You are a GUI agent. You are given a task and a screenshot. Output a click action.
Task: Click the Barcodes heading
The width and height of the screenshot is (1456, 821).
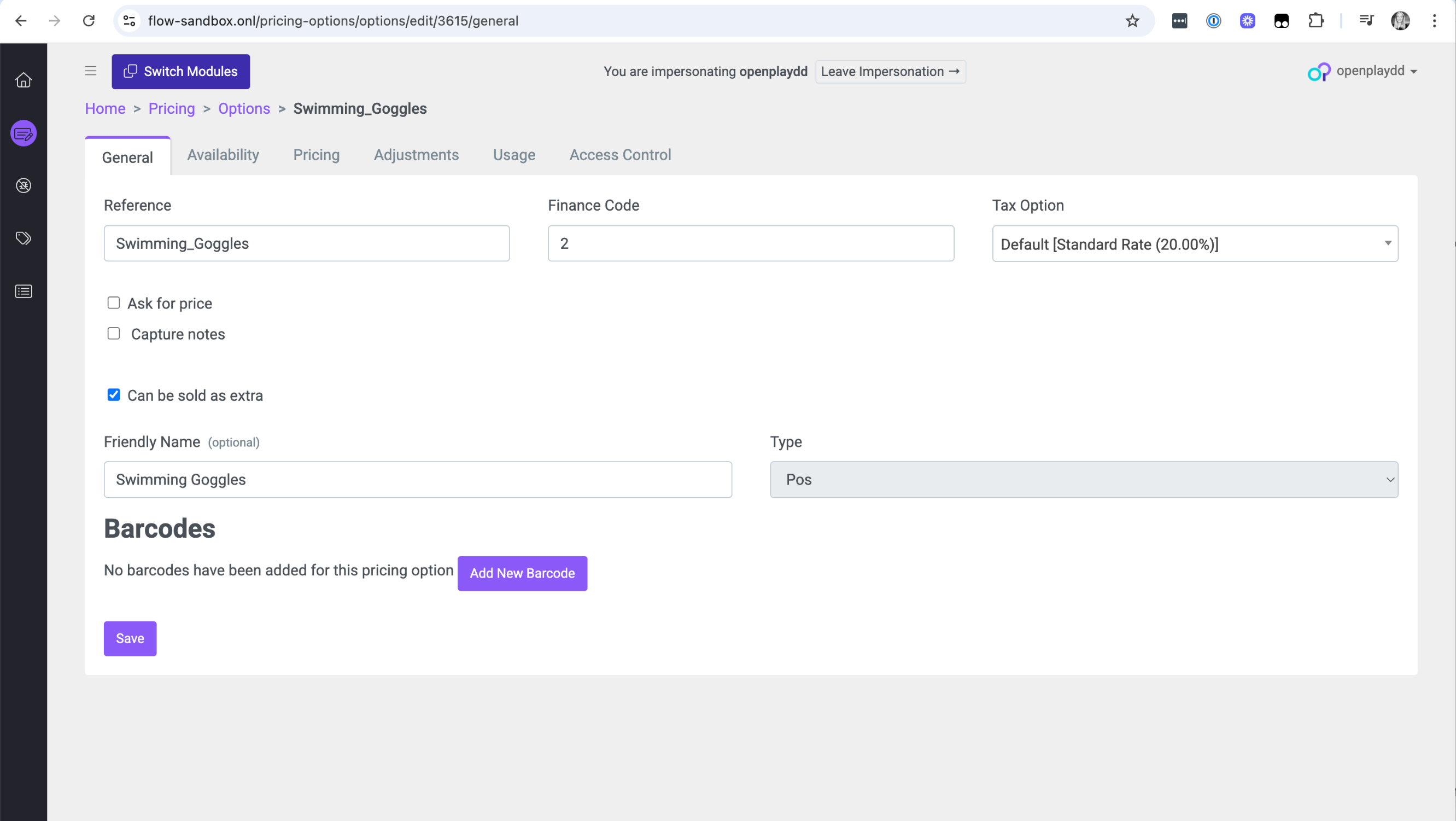pyautogui.click(x=160, y=529)
